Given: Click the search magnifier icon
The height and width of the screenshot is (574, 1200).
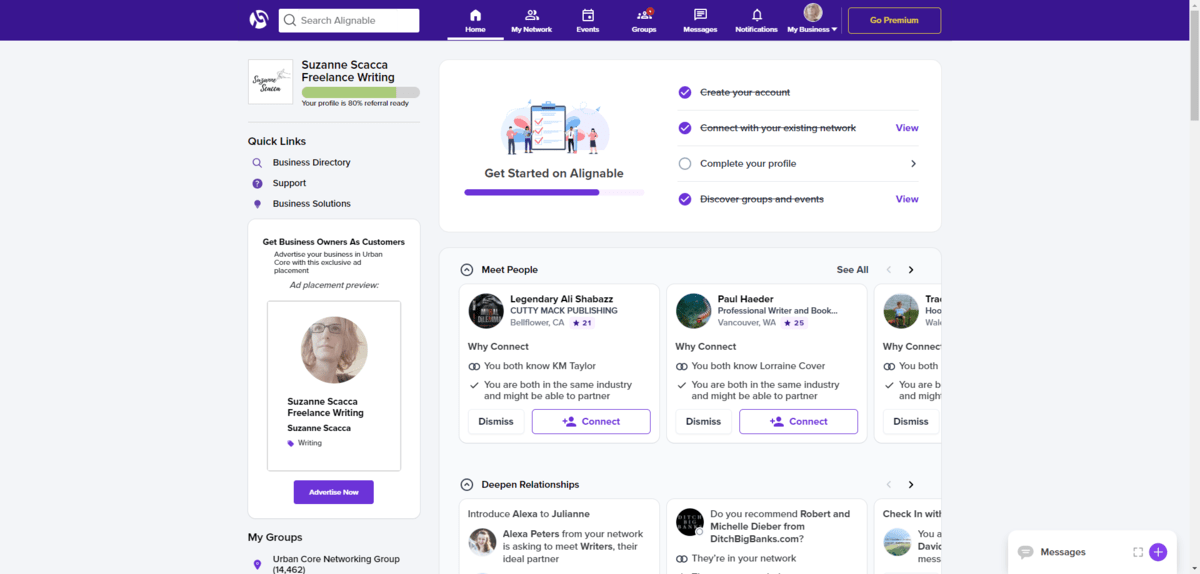Looking at the screenshot, I should 290,20.
